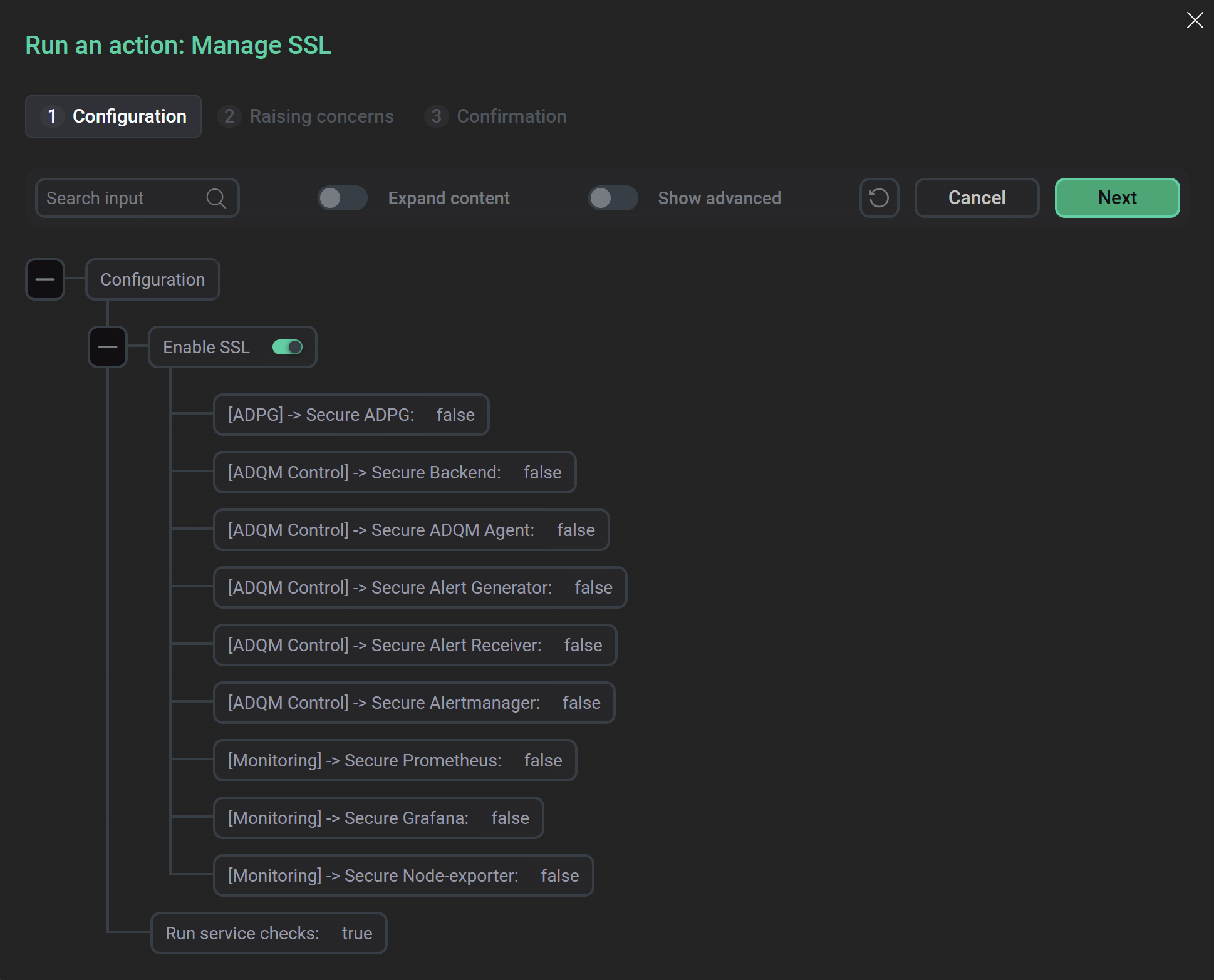1214x980 pixels.
Task: Click the Secure Backend false value
Action: pyautogui.click(x=542, y=472)
